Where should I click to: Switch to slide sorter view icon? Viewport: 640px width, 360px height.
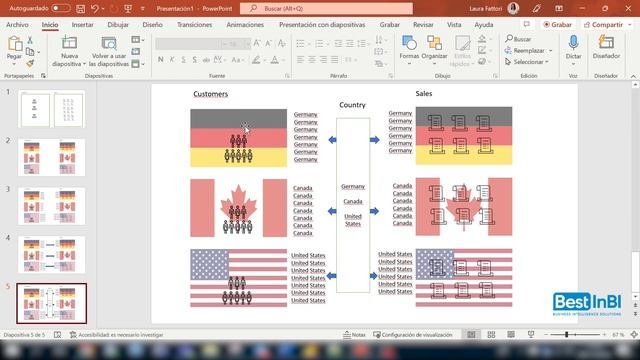coord(491,335)
